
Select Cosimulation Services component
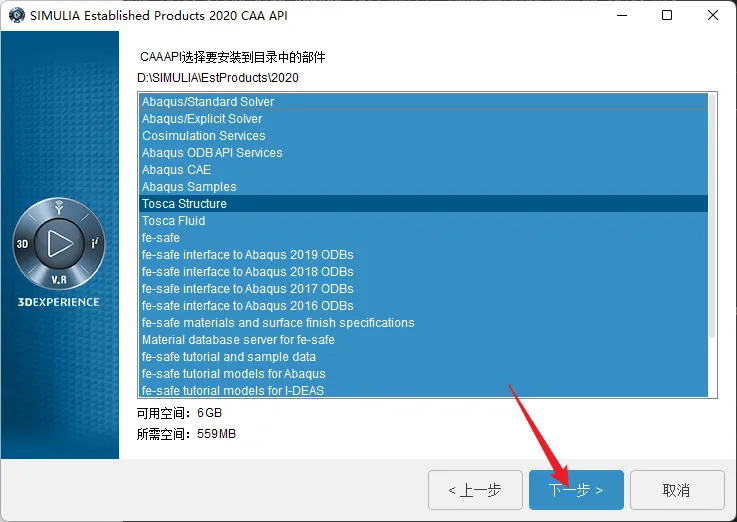[423, 135]
